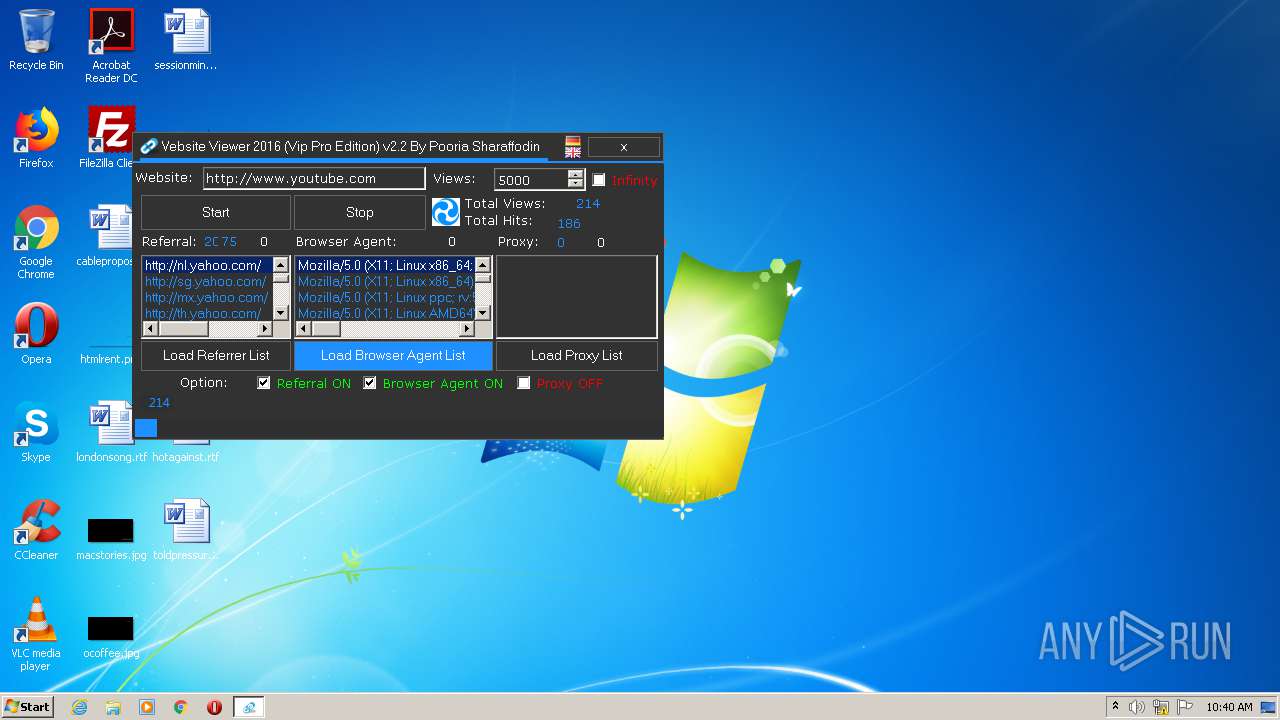Open ocoffee.jpg image file
The height and width of the screenshot is (720, 1280).
(x=111, y=638)
